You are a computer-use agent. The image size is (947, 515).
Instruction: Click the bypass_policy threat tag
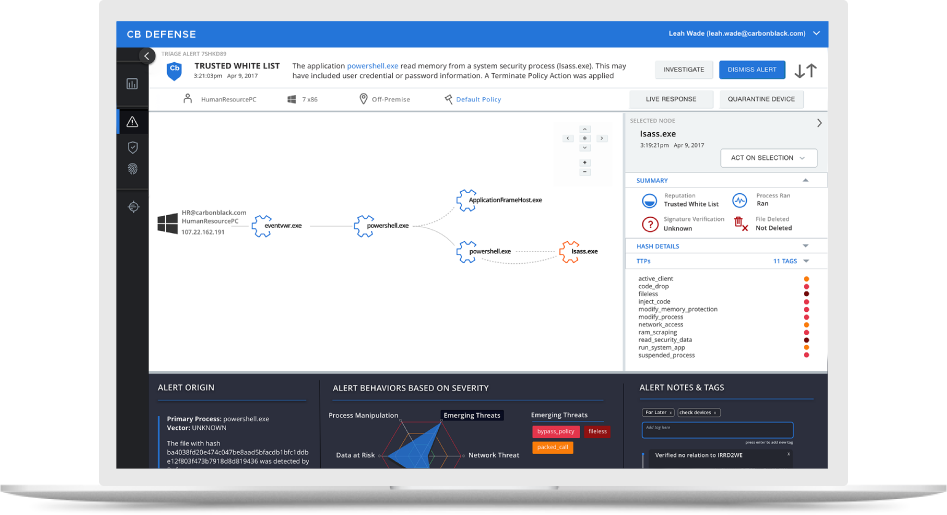coord(556,432)
